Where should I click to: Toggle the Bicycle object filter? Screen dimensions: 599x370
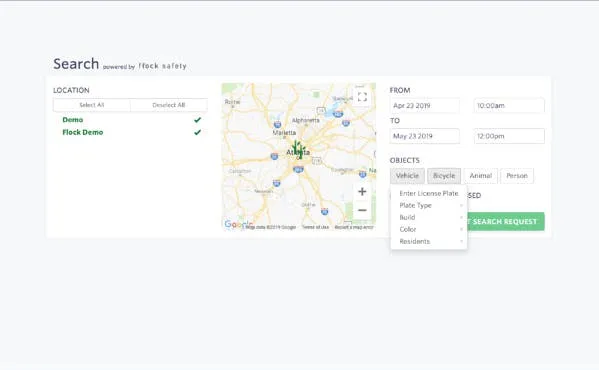coord(444,176)
